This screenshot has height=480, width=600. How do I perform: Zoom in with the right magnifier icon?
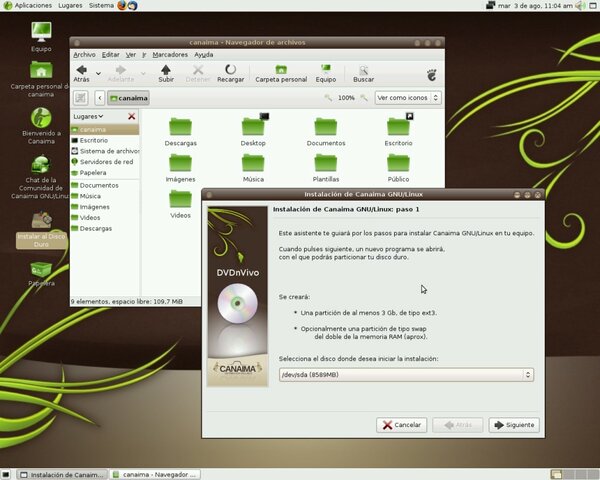(364, 98)
